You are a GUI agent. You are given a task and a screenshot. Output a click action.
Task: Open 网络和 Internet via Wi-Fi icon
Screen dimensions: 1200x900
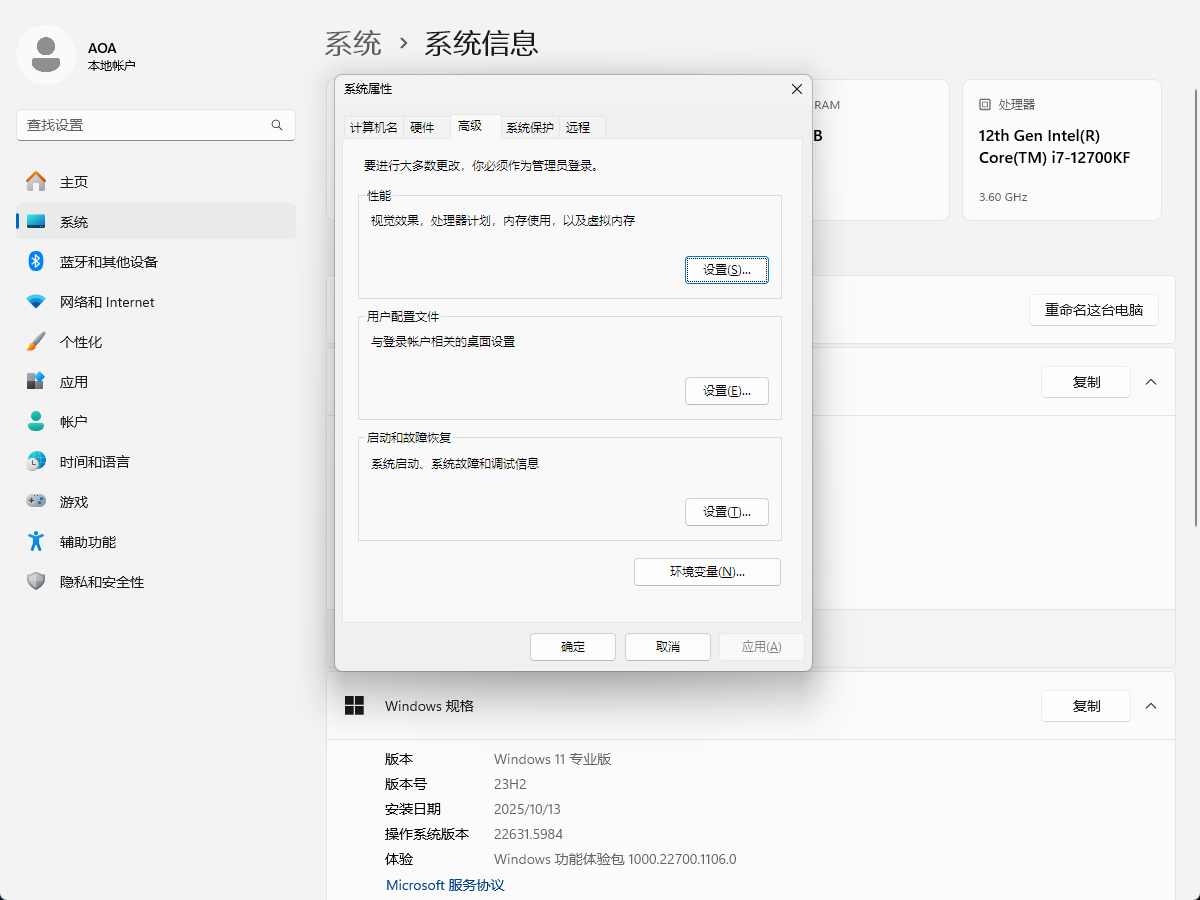[x=36, y=301]
